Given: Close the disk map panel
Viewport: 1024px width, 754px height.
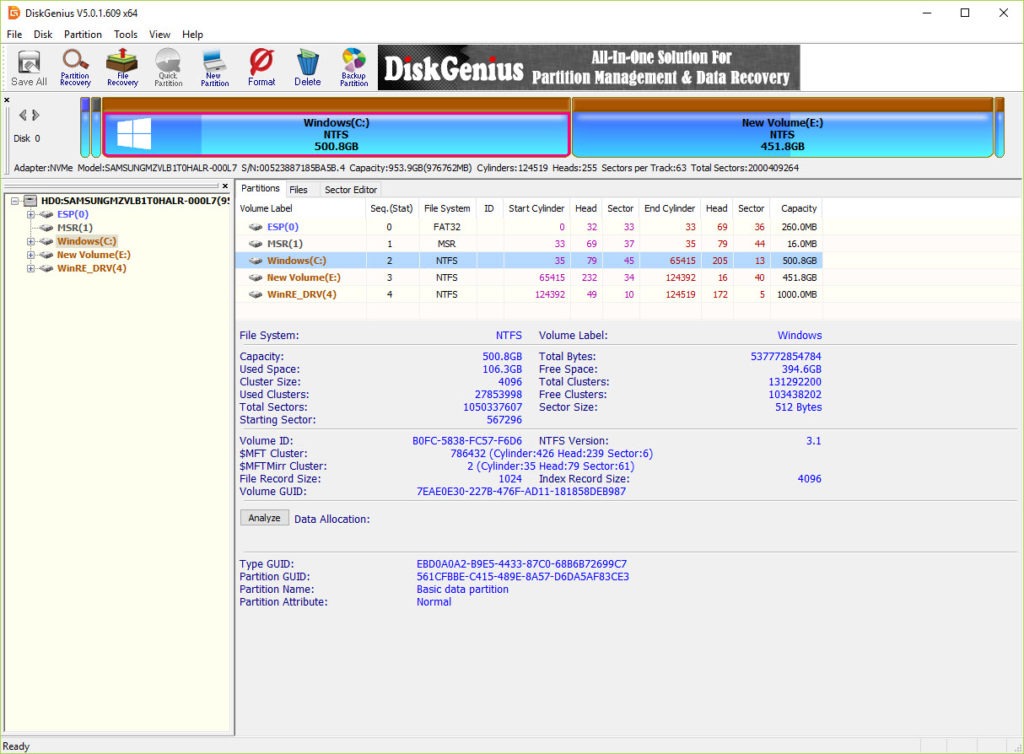Looking at the screenshot, I should pos(7,100).
